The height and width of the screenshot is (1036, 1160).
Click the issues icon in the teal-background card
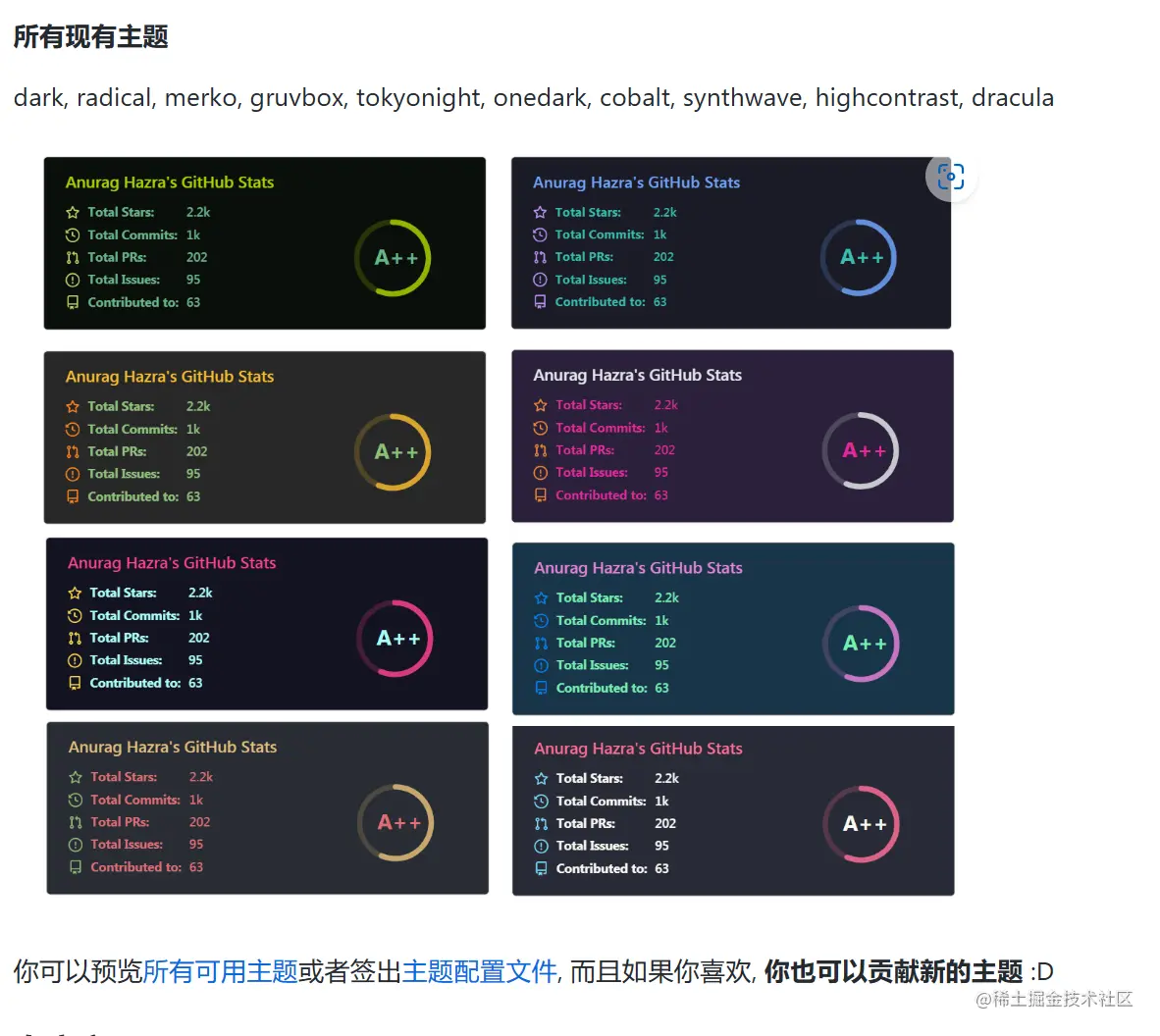542,665
